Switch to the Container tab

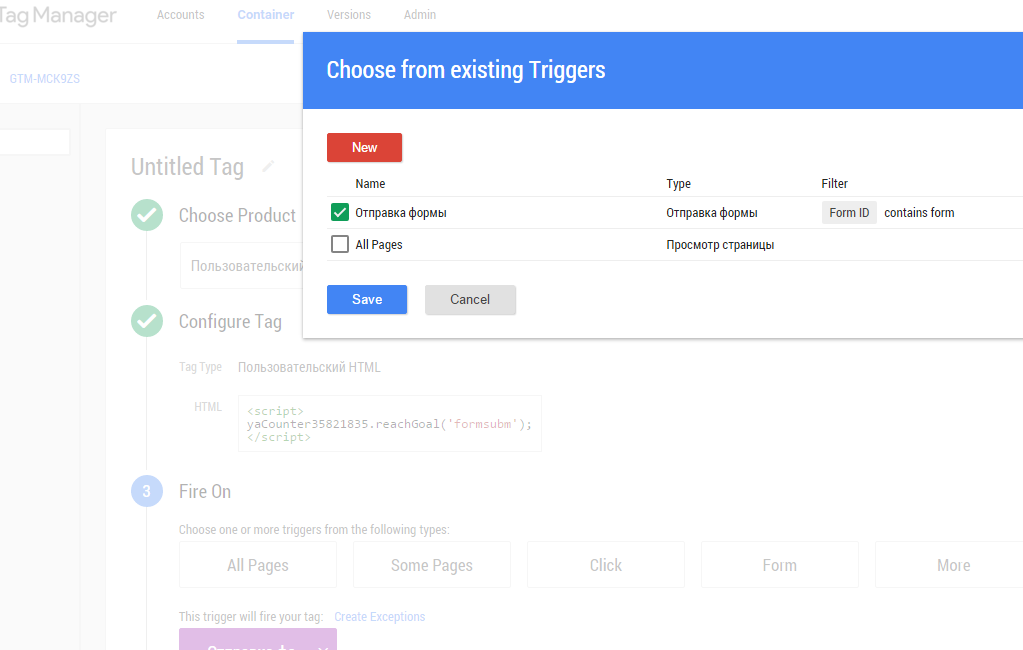(266, 14)
